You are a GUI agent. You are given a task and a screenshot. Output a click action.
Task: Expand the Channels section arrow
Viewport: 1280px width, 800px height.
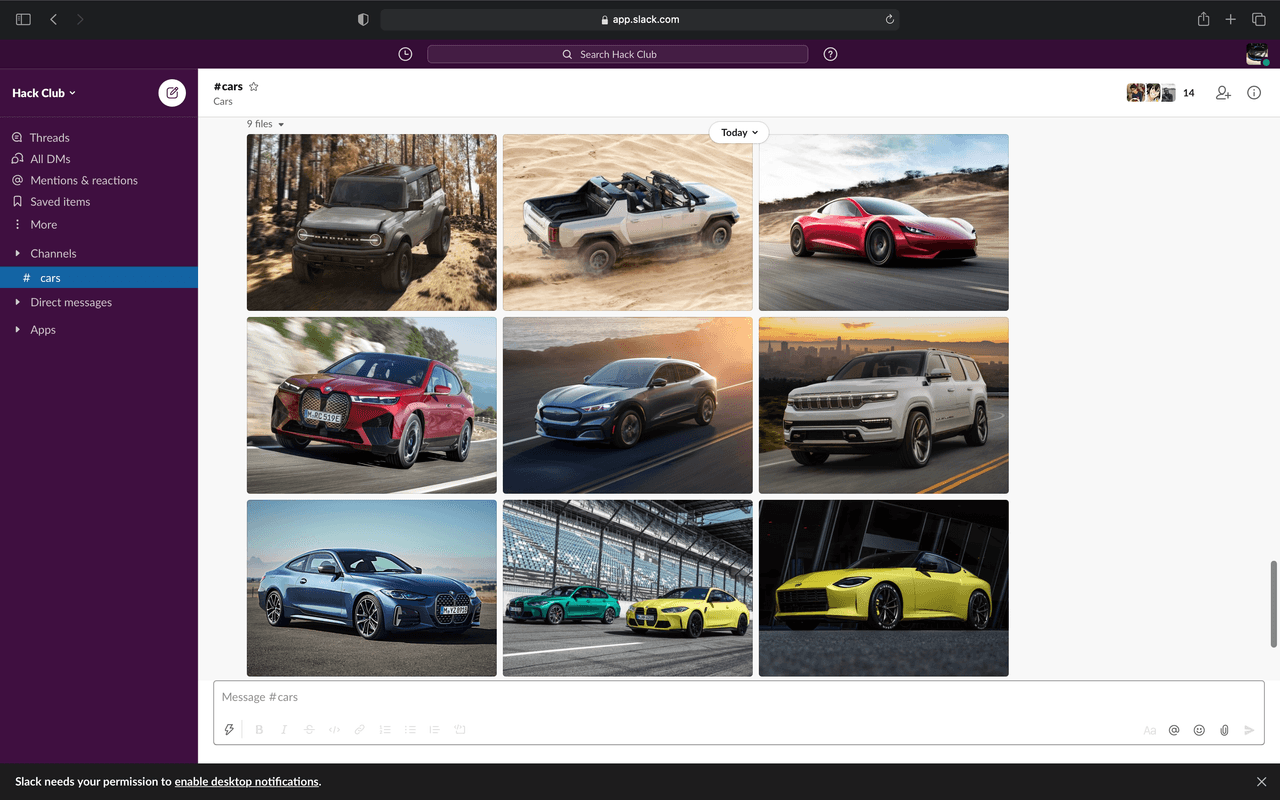[x=17, y=253]
